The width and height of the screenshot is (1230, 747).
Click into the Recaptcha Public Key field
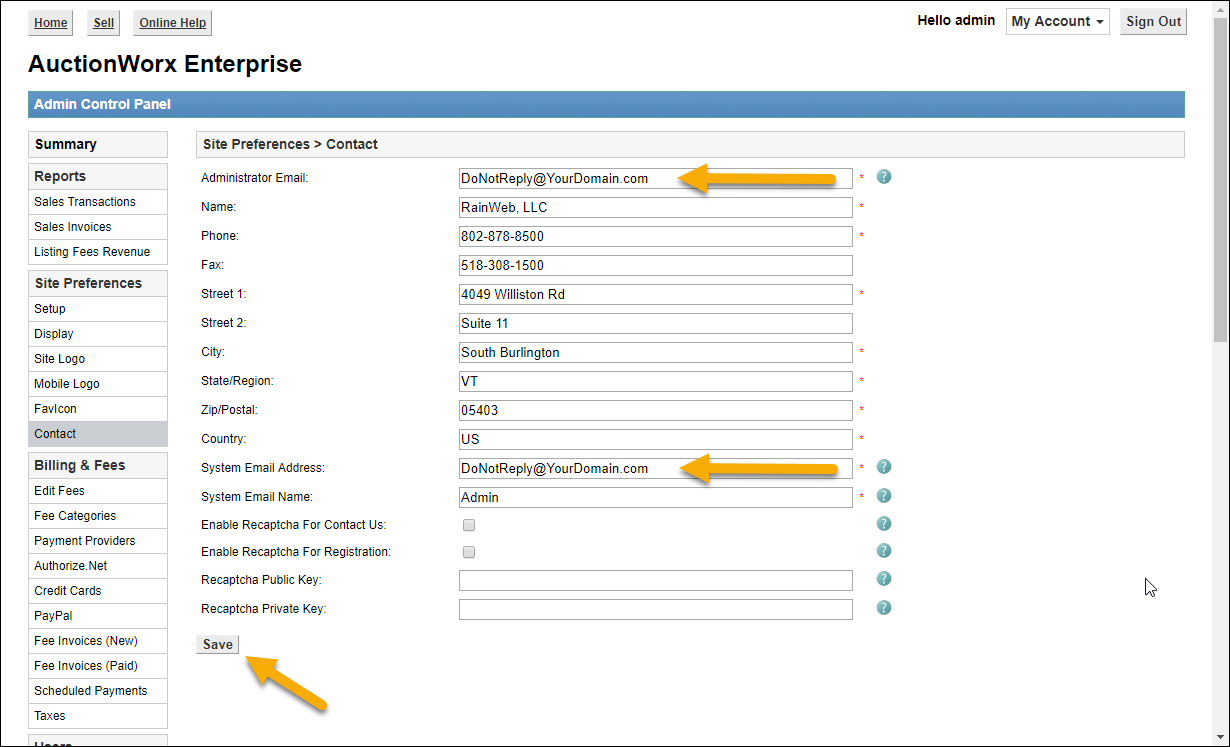656,580
